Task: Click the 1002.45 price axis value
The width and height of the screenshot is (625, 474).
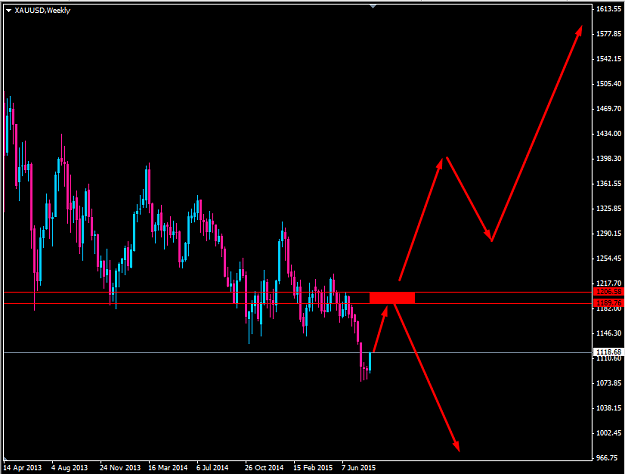Action: coord(609,433)
